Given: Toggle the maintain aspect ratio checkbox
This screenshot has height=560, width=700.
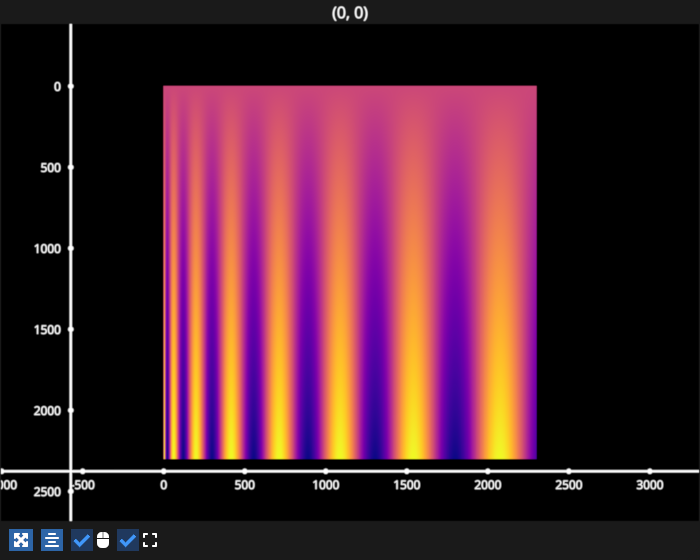Looking at the screenshot, I should (x=128, y=540).
